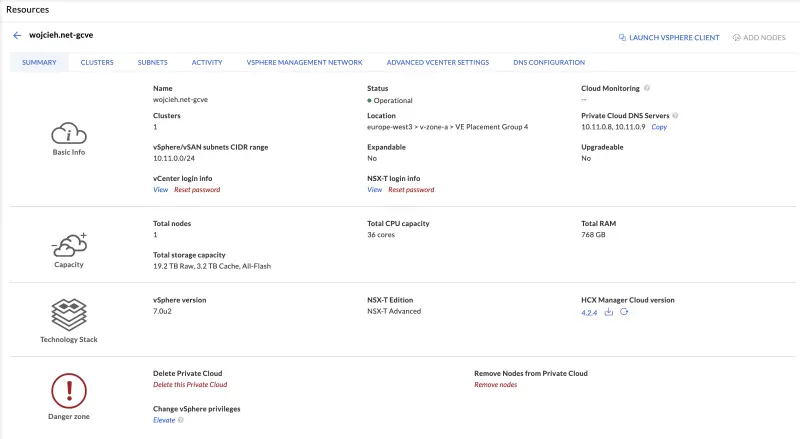This screenshot has height=439, width=800.
Task: Click the help icon next to Elevate
Action: [181, 420]
